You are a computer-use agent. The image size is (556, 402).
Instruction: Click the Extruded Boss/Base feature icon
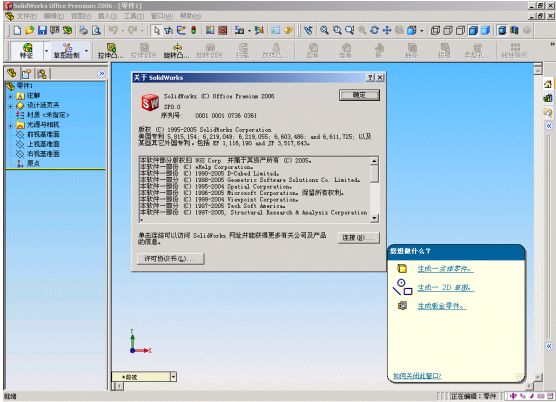click(111, 51)
